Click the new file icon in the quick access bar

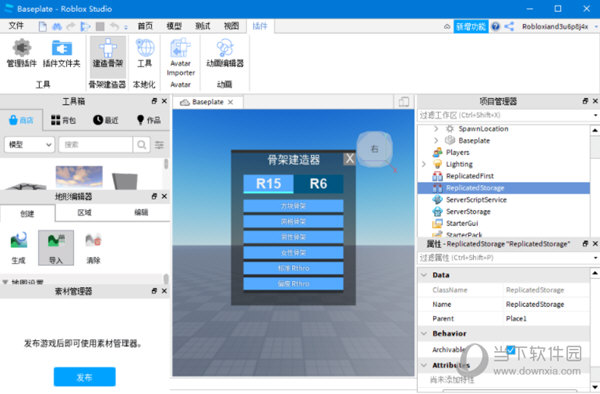point(42,26)
